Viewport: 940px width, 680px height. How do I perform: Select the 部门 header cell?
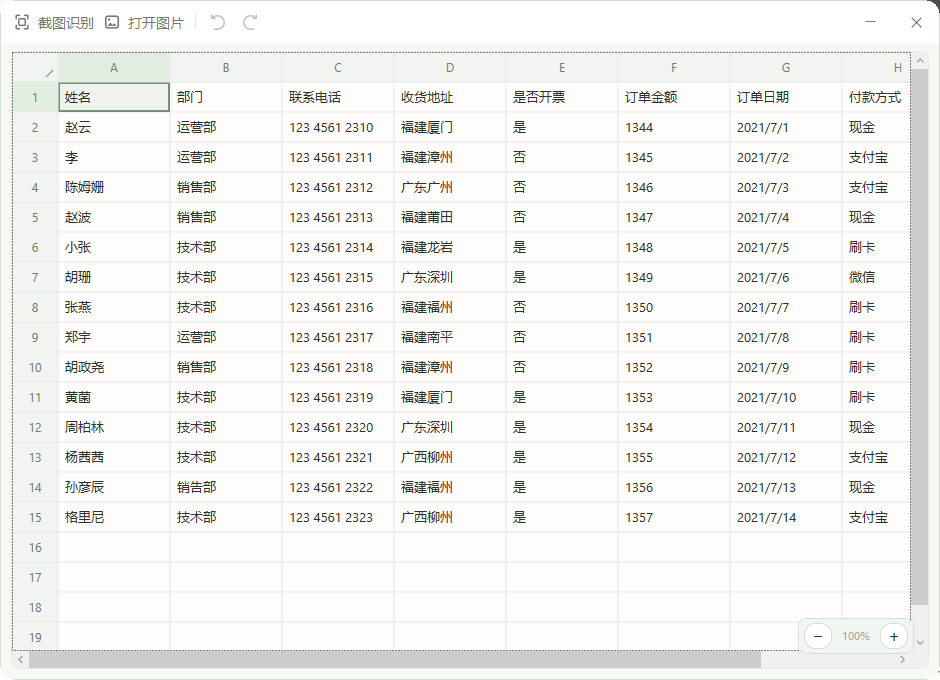[x=226, y=97]
